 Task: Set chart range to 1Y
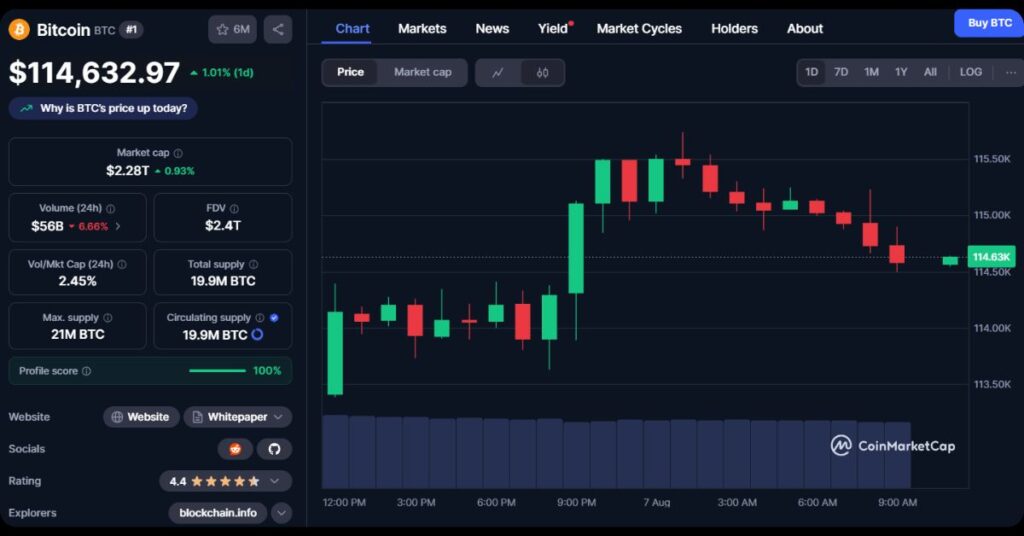click(901, 72)
